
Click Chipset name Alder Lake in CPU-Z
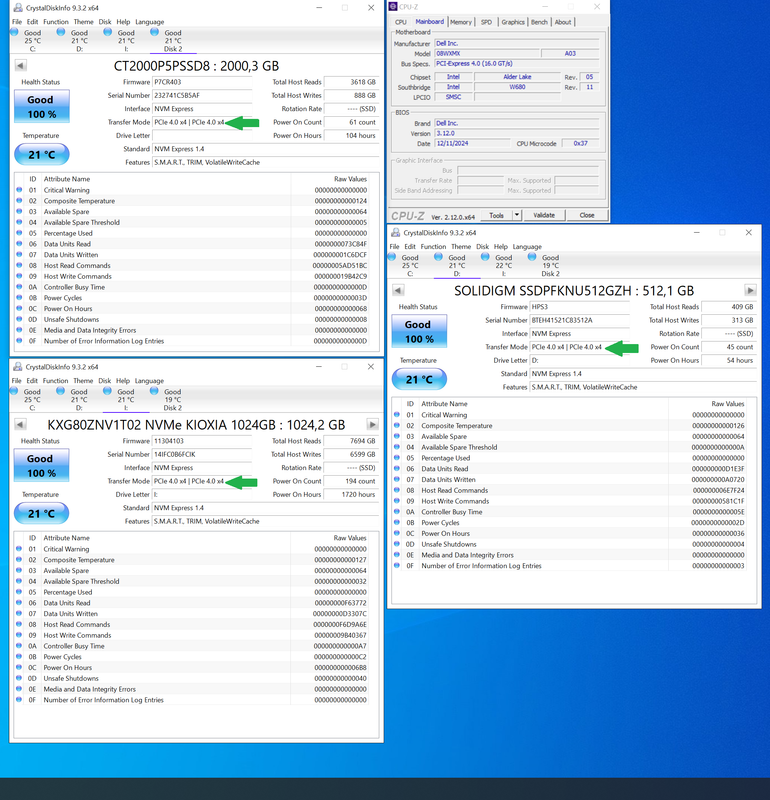coord(517,77)
